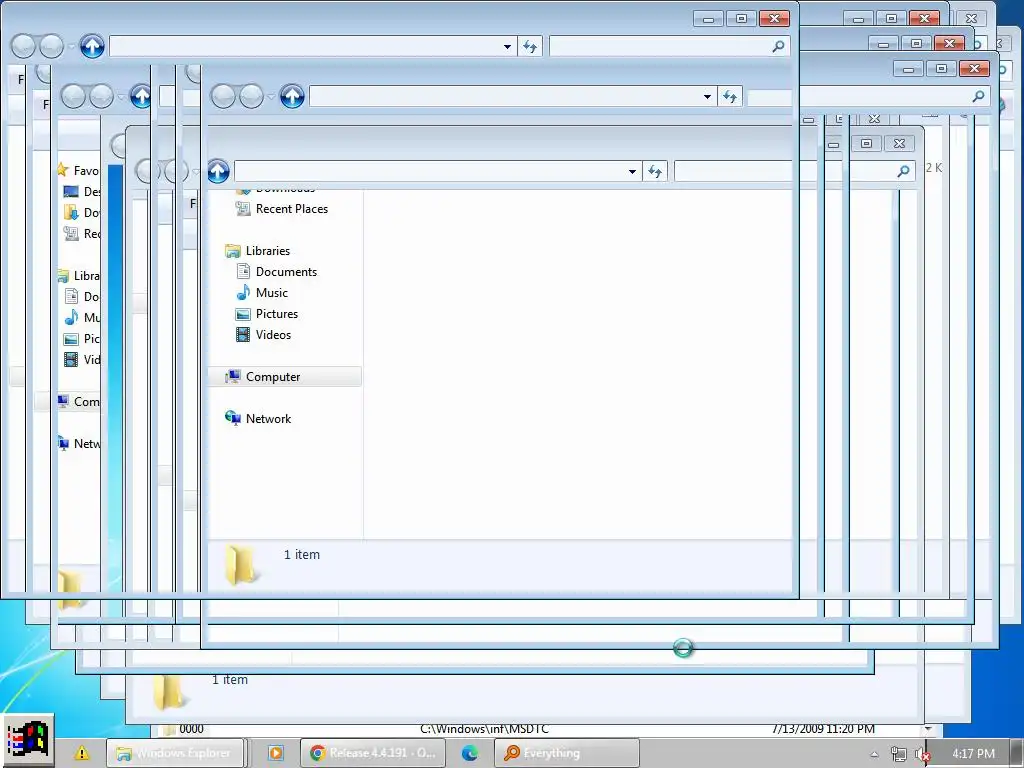The height and width of the screenshot is (768, 1024).
Task: Click the magnifier in the topmost window's search box
Action: 778,46
